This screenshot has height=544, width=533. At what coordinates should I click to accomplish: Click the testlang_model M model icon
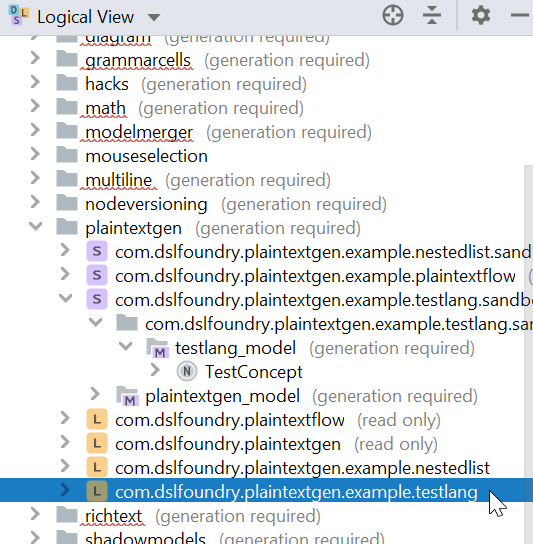coord(158,348)
